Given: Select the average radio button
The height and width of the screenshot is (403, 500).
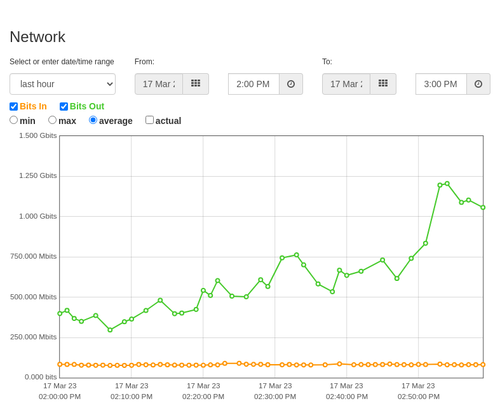Looking at the screenshot, I should [x=93, y=120].
